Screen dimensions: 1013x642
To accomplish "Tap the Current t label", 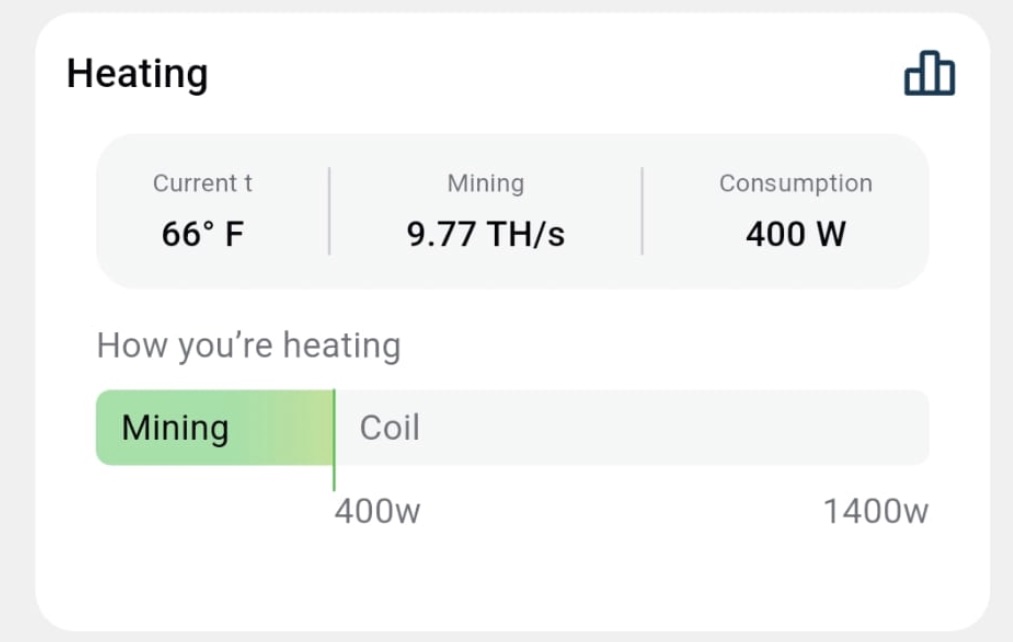I will coord(202,184).
